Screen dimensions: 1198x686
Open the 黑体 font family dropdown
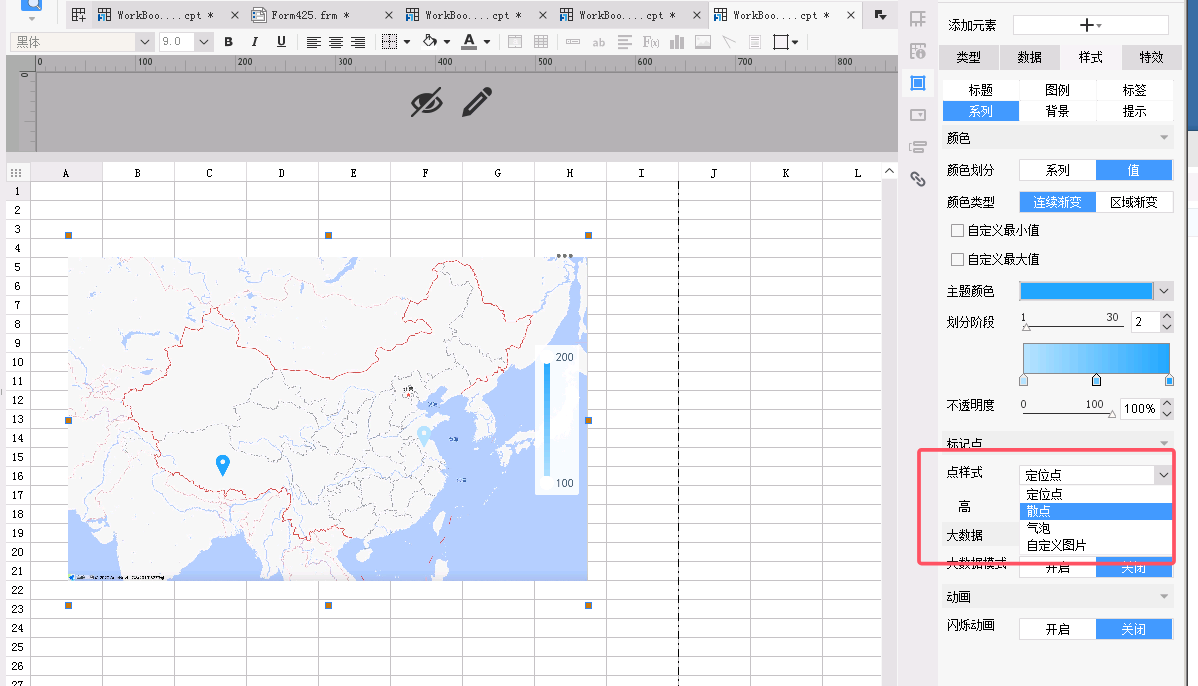coord(144,42)
